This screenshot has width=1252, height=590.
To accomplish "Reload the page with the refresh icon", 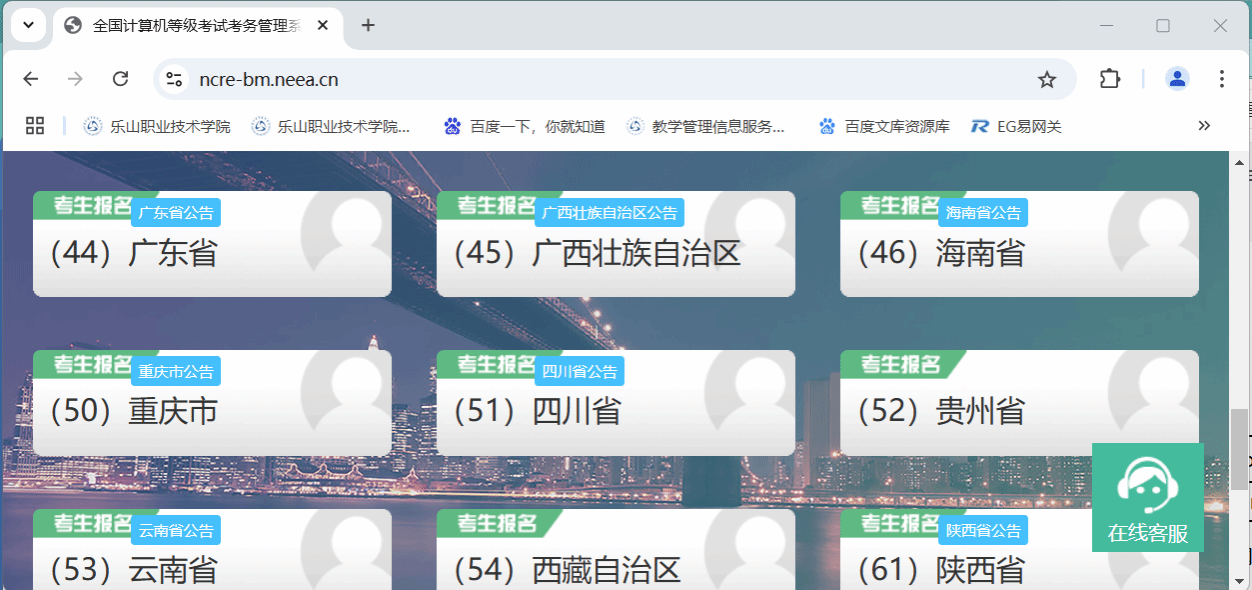I will (x=120, y=79).
